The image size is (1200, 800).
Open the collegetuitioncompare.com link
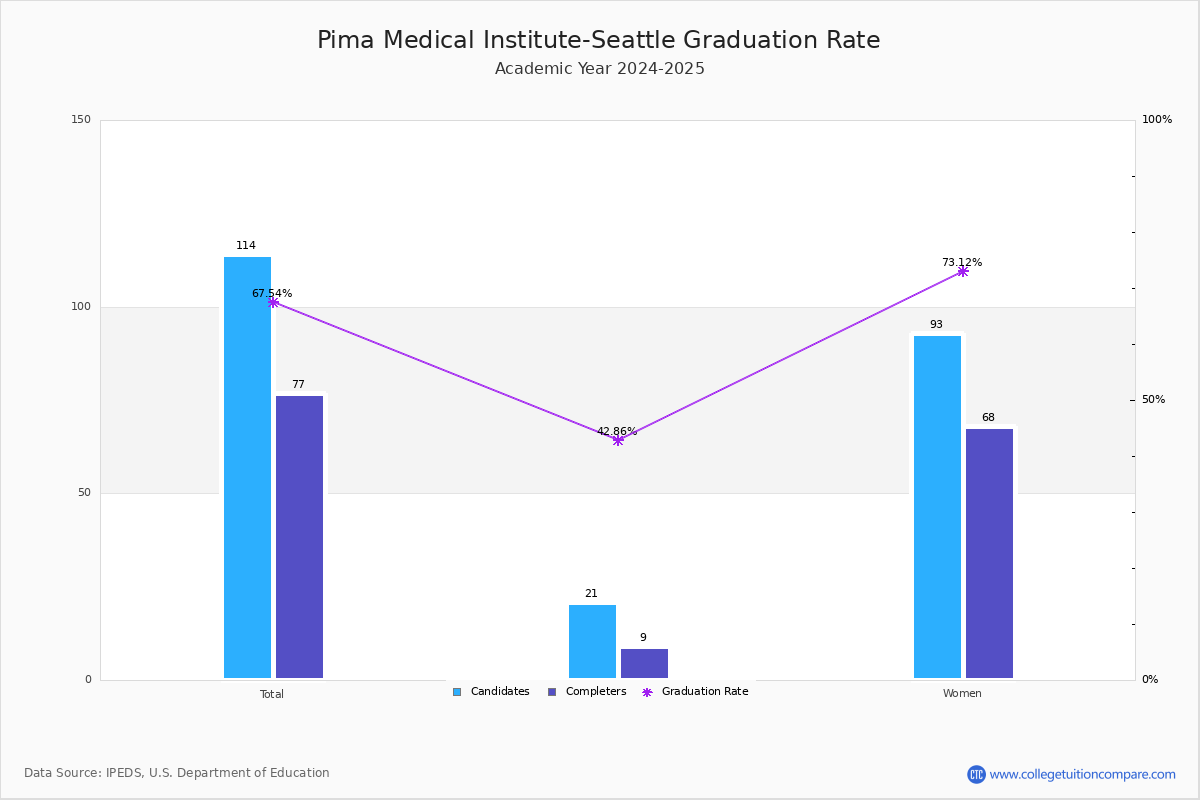point(1083,774)
